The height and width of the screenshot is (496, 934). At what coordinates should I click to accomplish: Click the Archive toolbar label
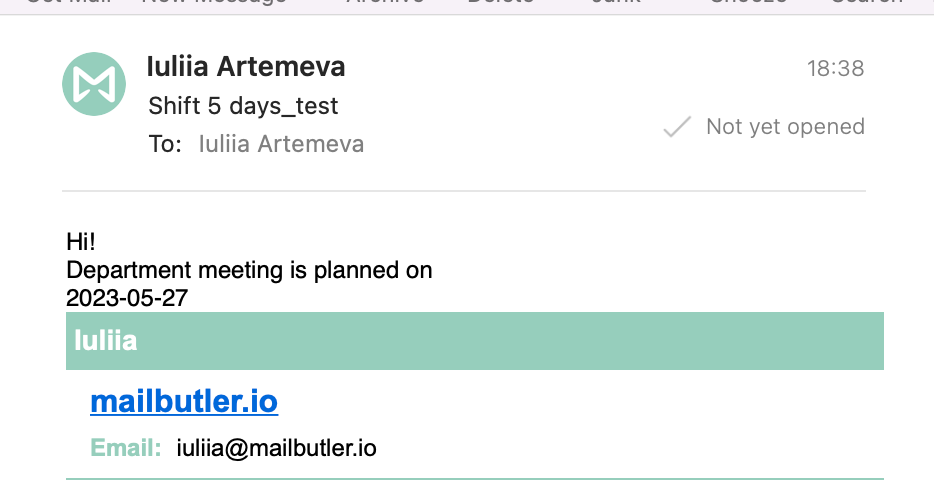click(x=385, y=2)
